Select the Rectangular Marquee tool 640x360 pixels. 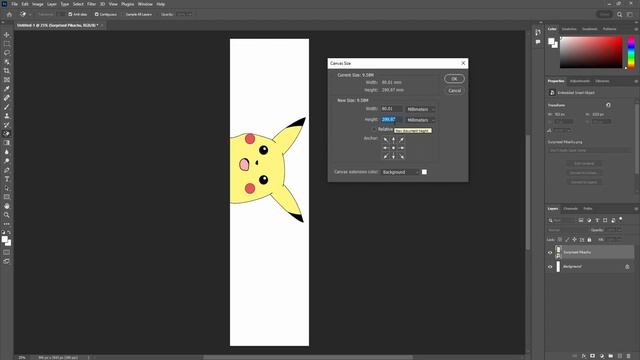pos(7,44)
